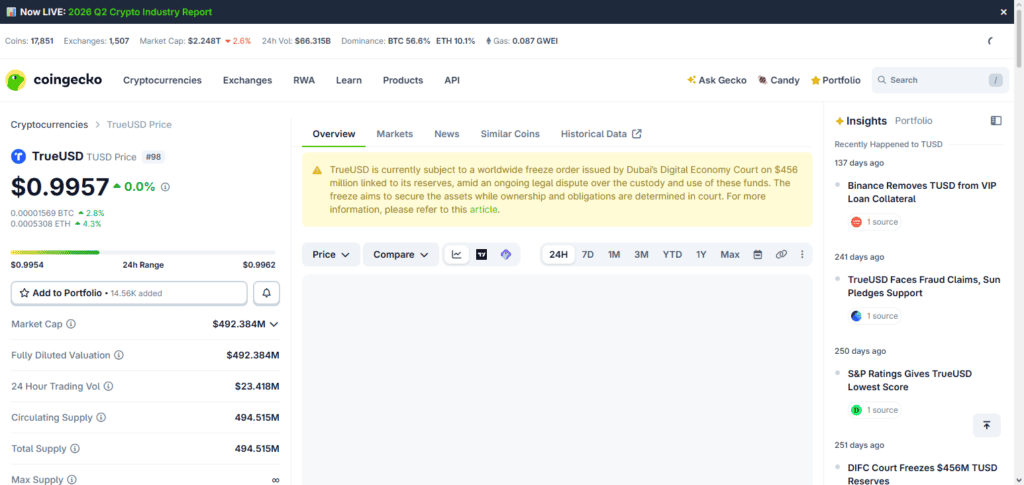1024x485 pixels.
Task: Add TrueUSD to Portfolio
Action: pyautogui.click(x=129, y=293)
